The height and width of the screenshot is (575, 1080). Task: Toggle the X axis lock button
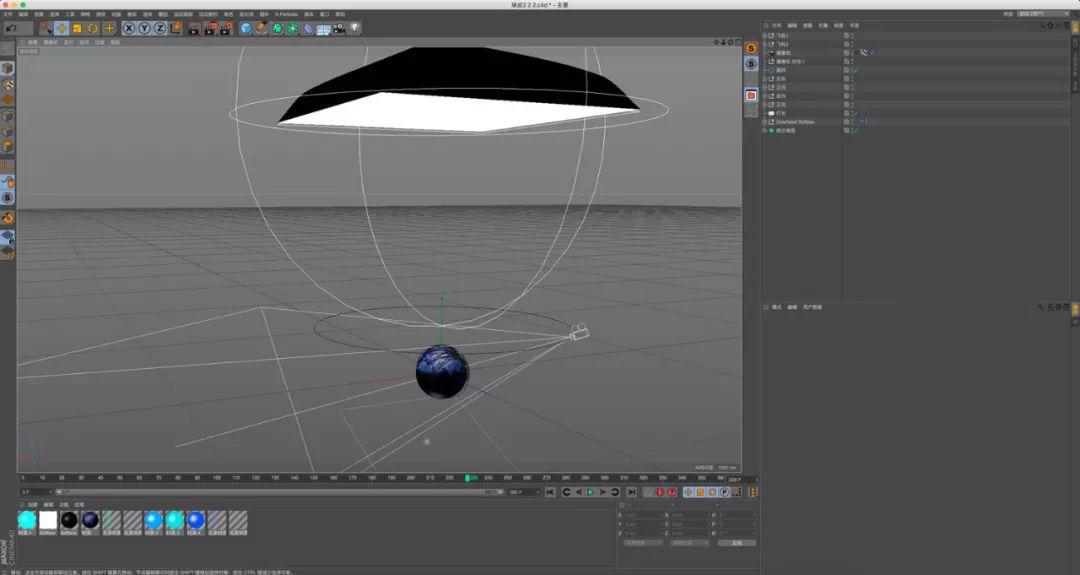(x=129, y=28)
